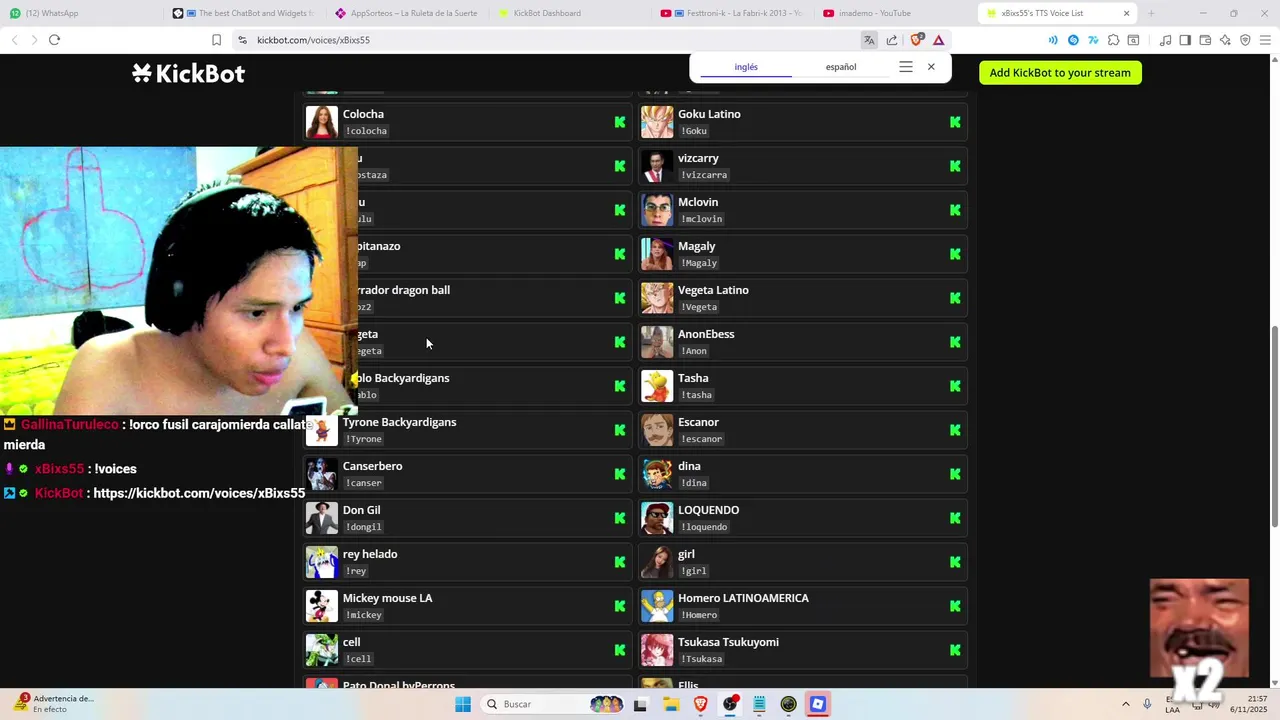Click the !dongil command text
The height and width of the screenshot is (720, 1280).
[363, 527]
